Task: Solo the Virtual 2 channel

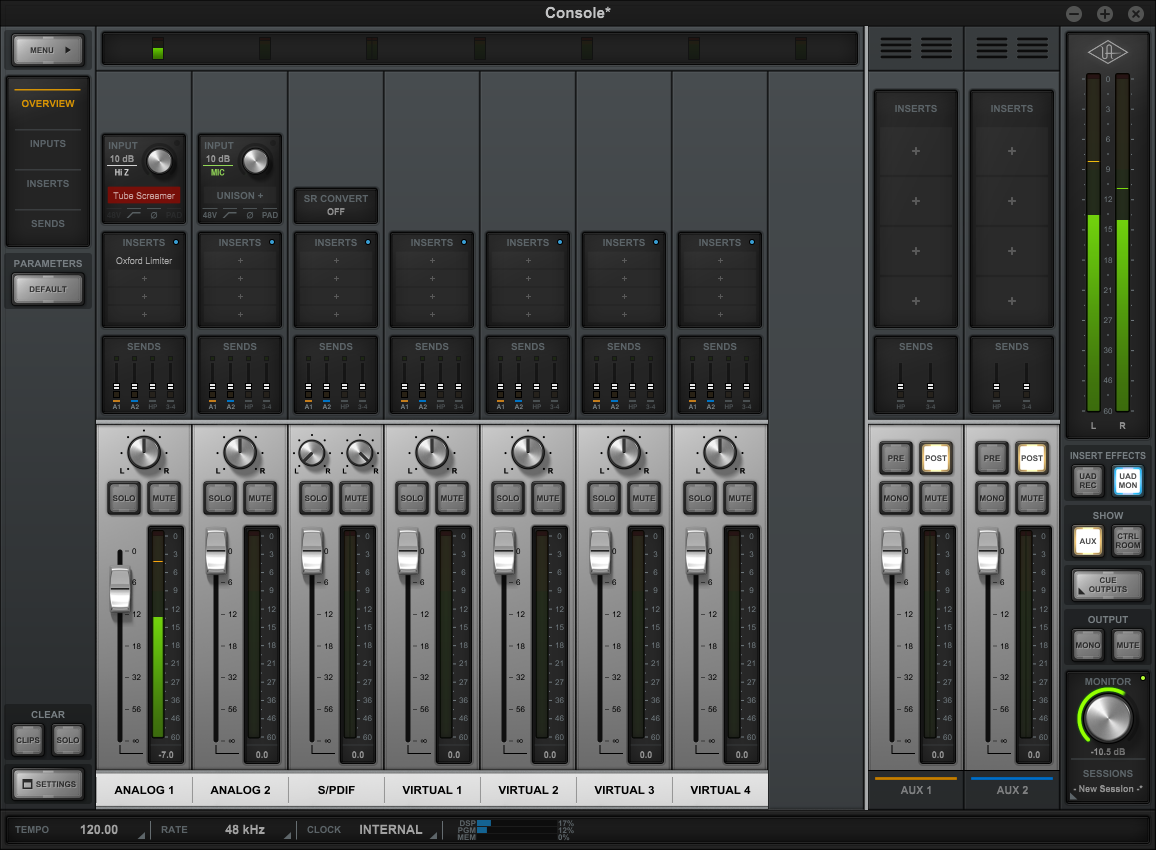Action: (508, 498)
